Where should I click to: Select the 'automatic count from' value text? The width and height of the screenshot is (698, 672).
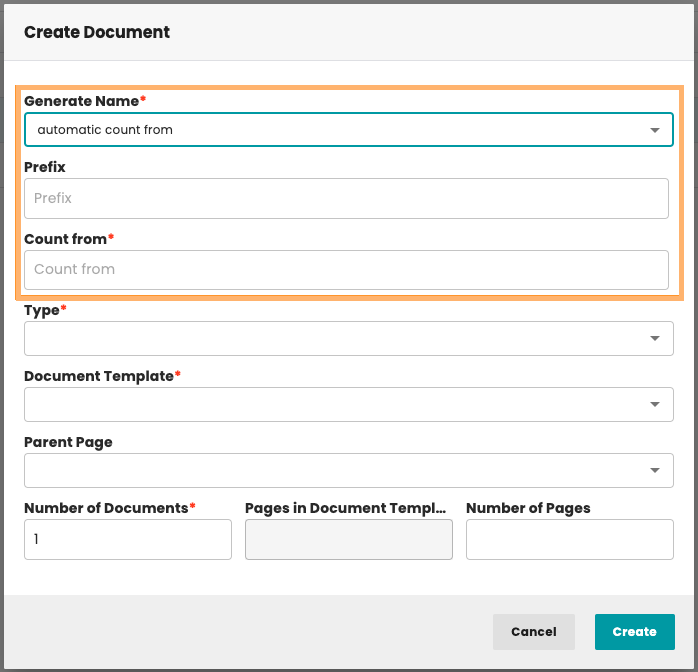pyautogui.click(x=105, y=130)
